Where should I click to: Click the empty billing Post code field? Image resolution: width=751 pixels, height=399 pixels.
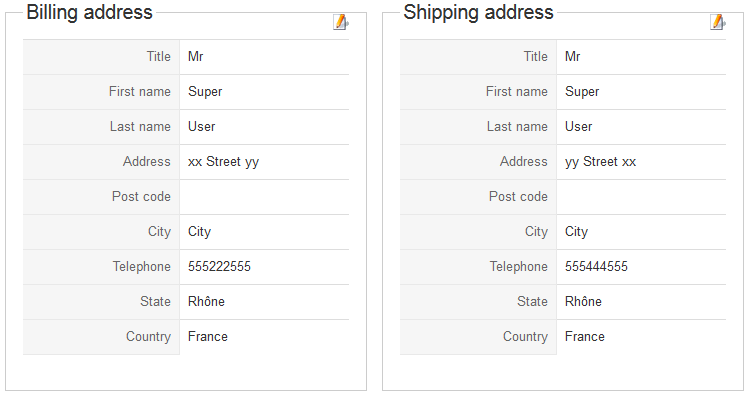point(264,197)
